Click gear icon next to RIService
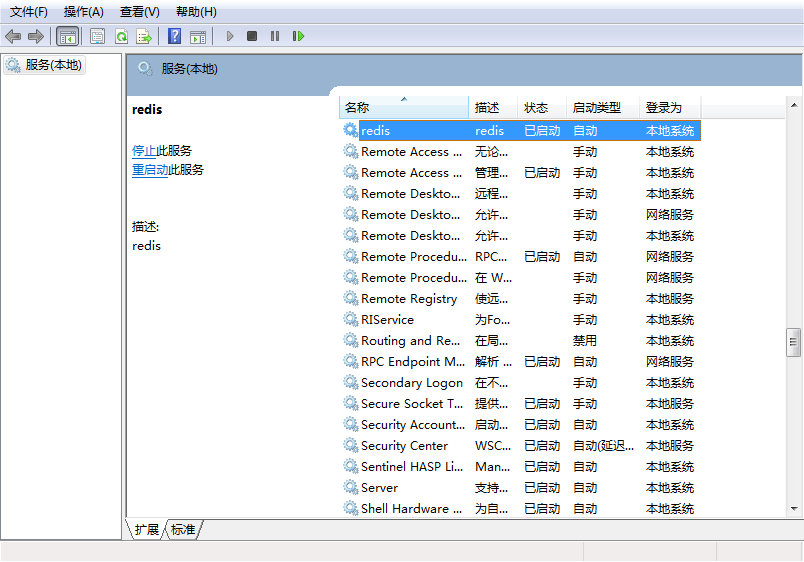804x562 pixels. pos(350,319)
